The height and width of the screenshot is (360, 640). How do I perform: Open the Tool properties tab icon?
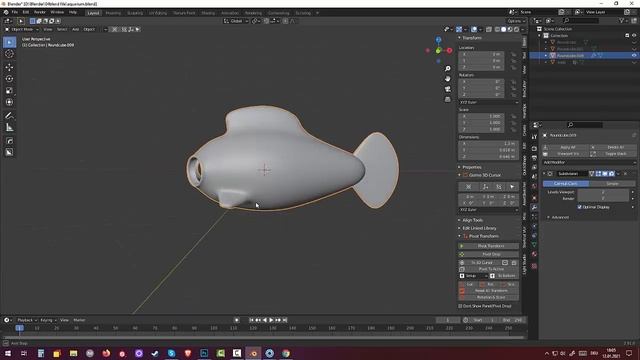(x=534, y=137)
